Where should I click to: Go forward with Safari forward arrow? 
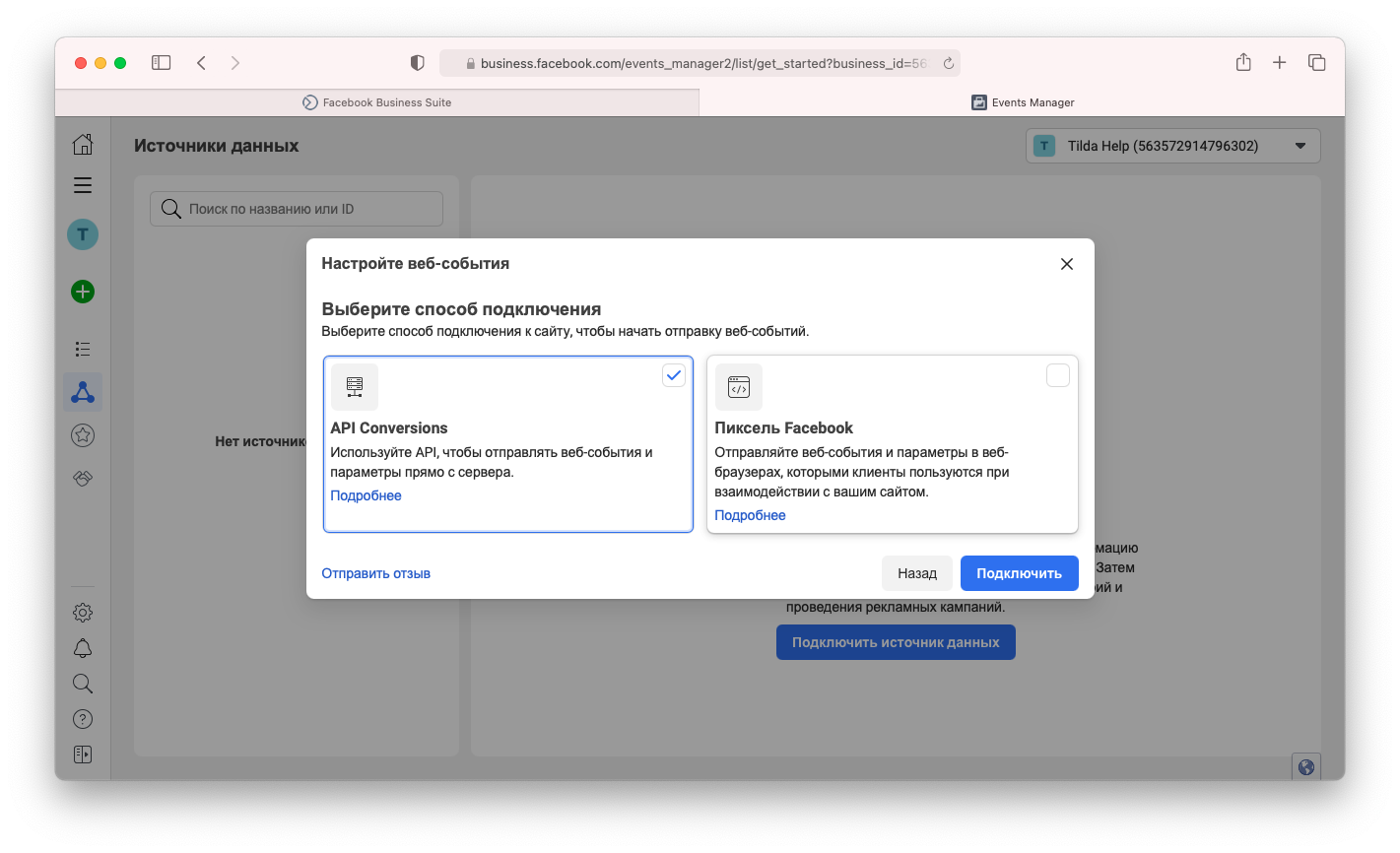click(x=235, y=63)
